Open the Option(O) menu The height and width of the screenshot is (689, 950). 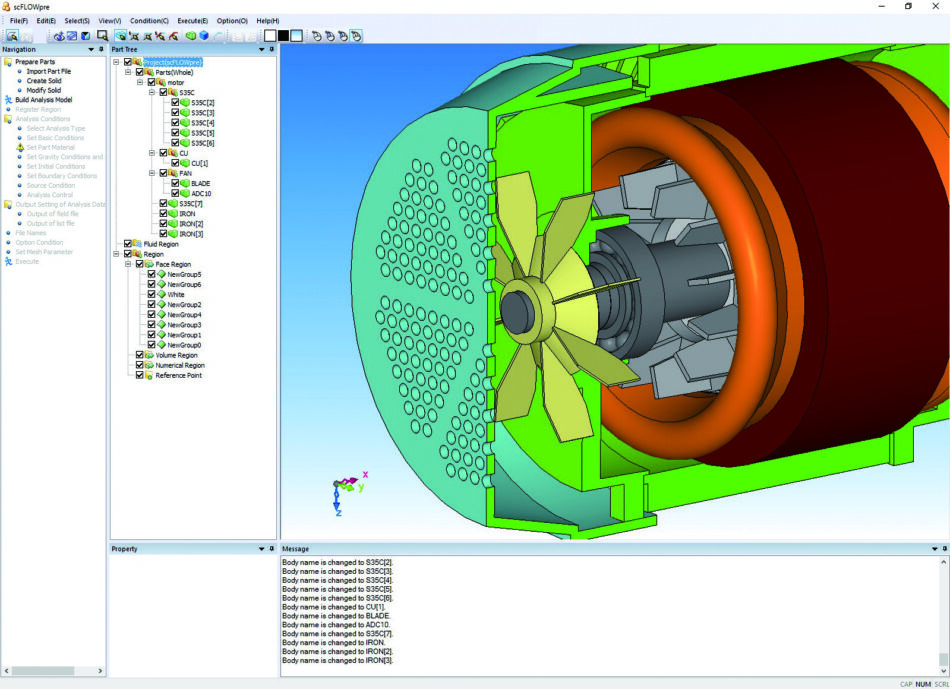click(x=232, y=21)
